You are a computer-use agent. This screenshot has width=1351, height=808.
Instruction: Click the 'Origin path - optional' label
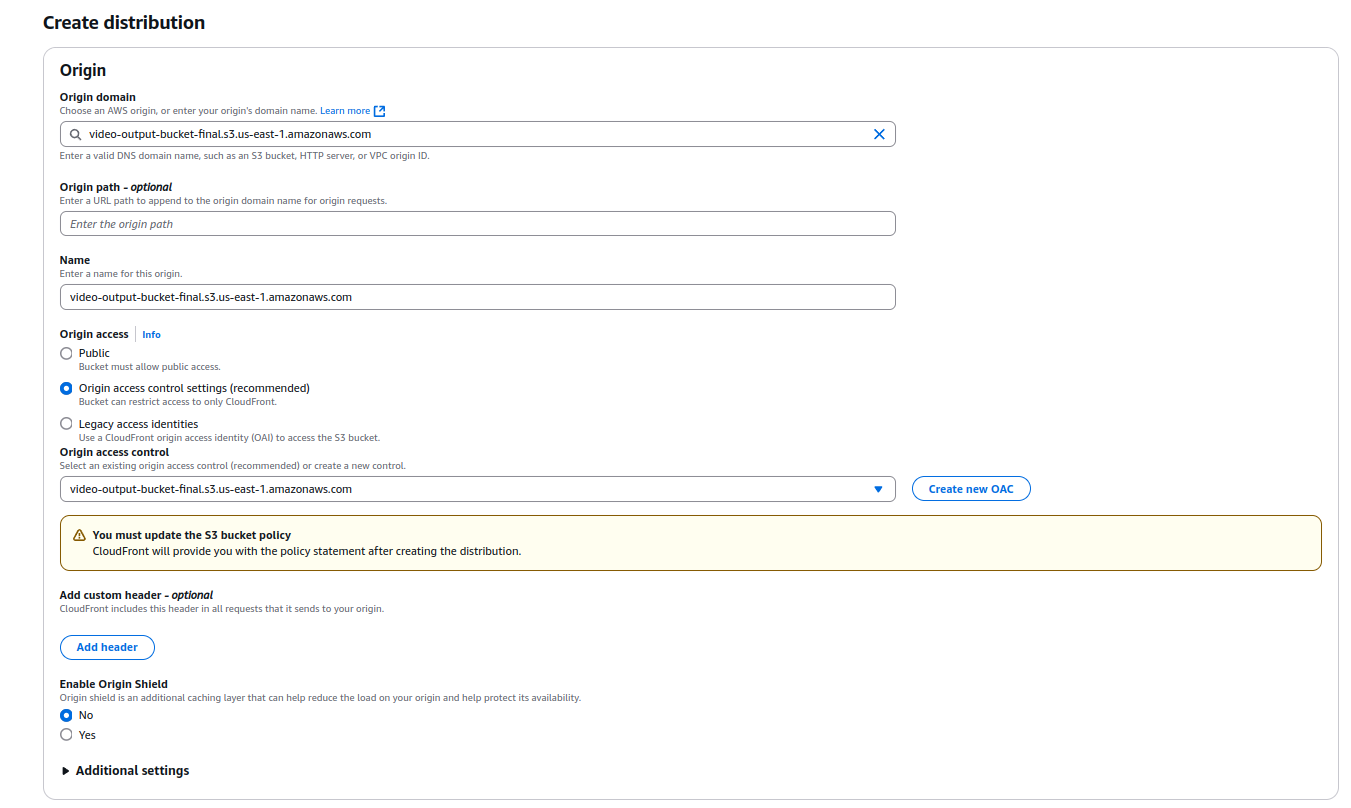(116, 187)
